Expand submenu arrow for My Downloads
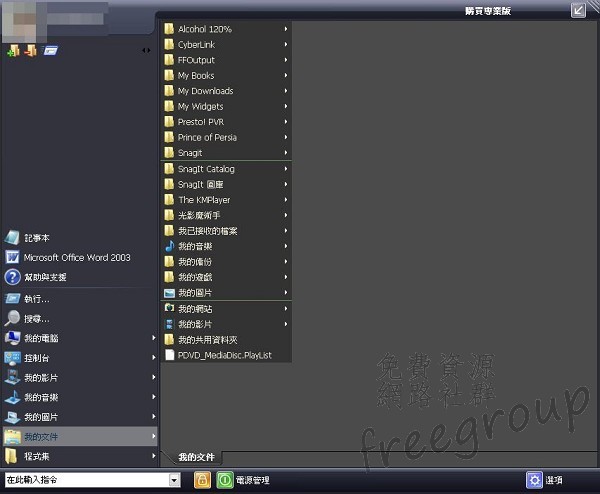Viewport: 600px width, 494px height. [286, 91]
